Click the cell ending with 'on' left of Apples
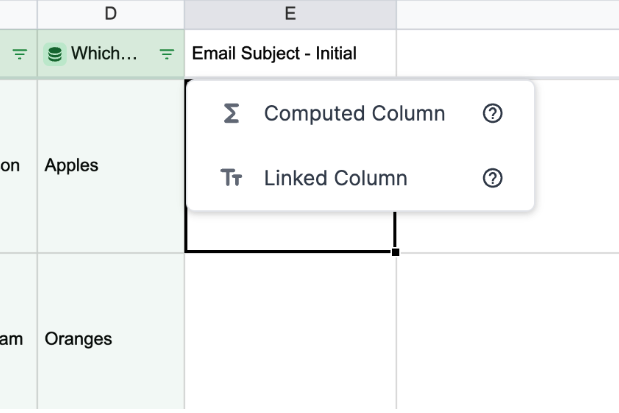The image size is (619, 413). [x=19, y=165]
